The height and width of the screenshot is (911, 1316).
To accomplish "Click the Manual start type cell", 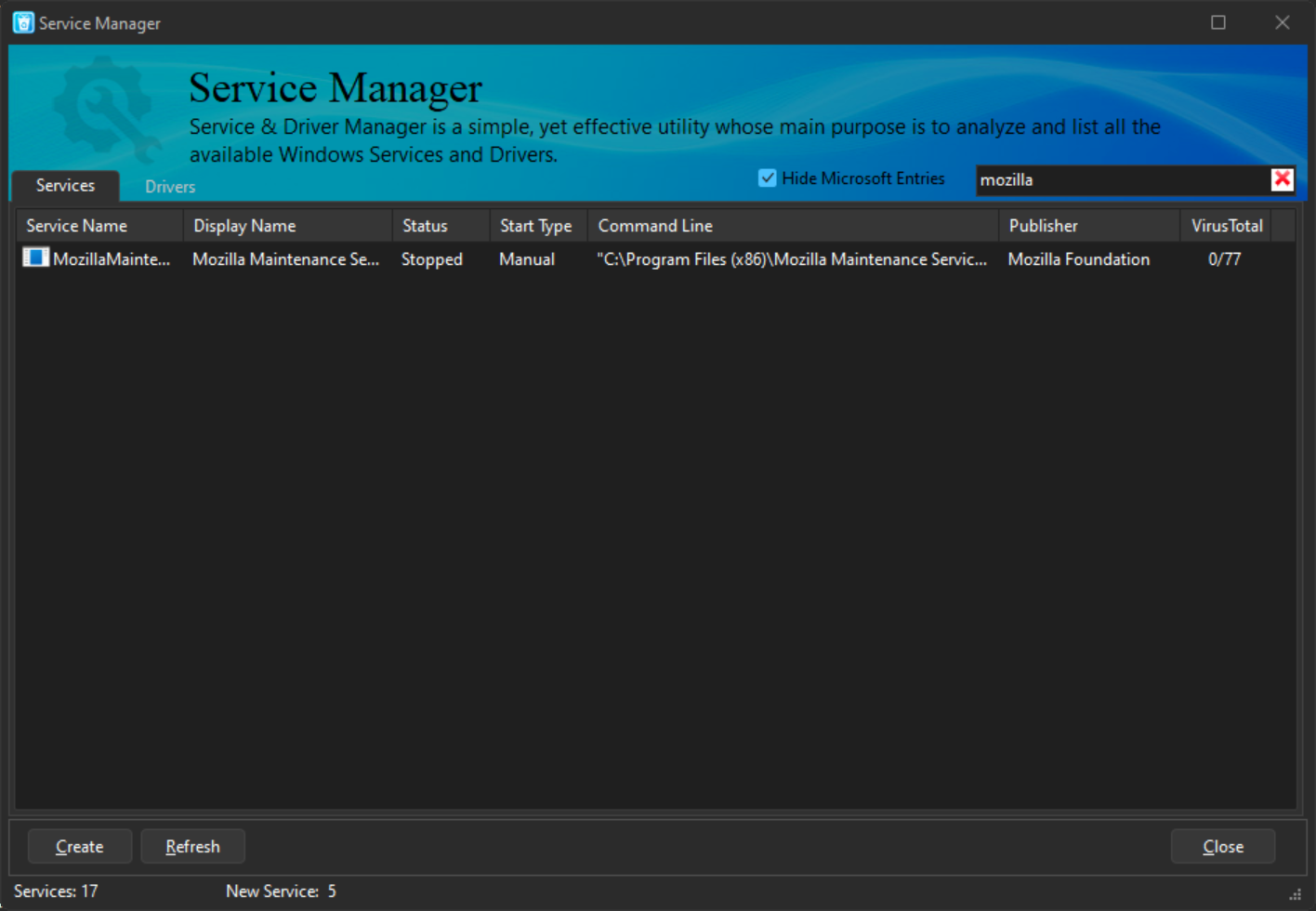I will coord(527,259).
